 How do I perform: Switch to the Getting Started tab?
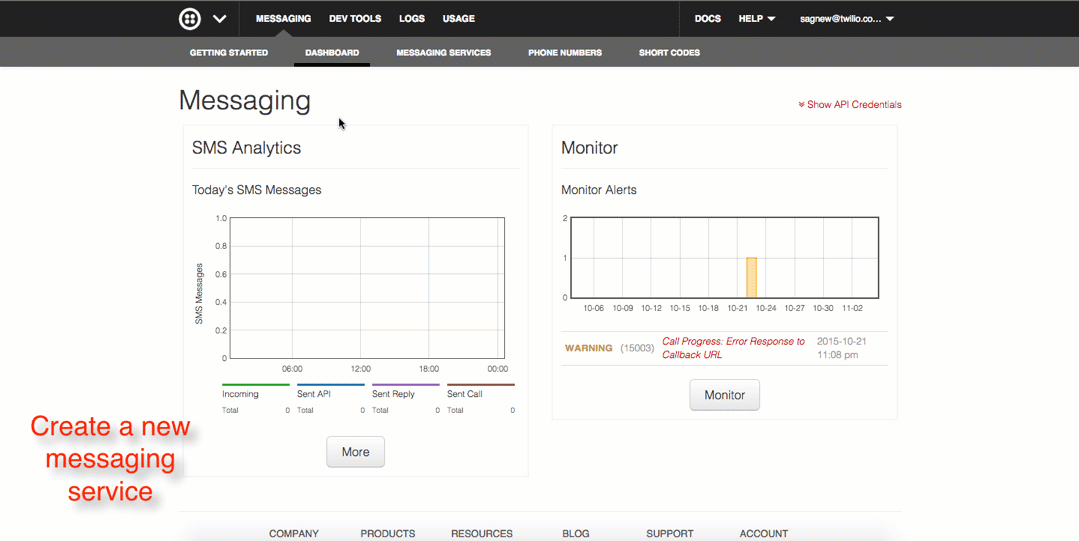[229, 52]
